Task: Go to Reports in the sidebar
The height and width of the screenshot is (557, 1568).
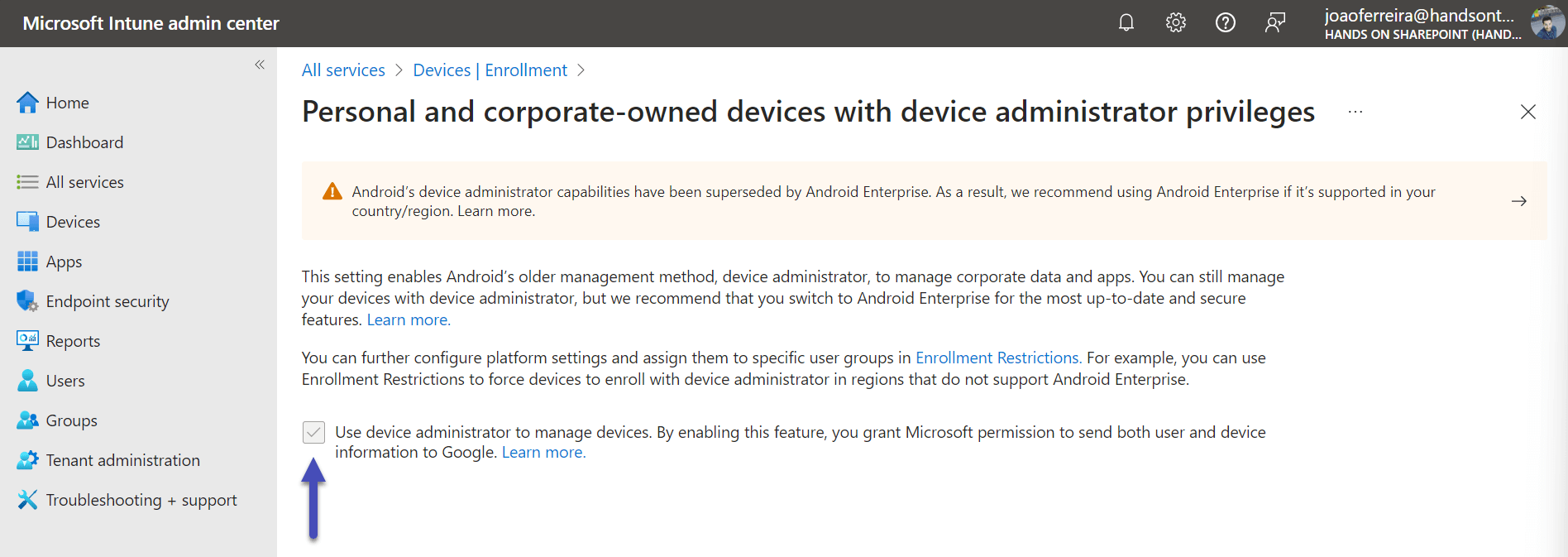Action: point(73,341)
